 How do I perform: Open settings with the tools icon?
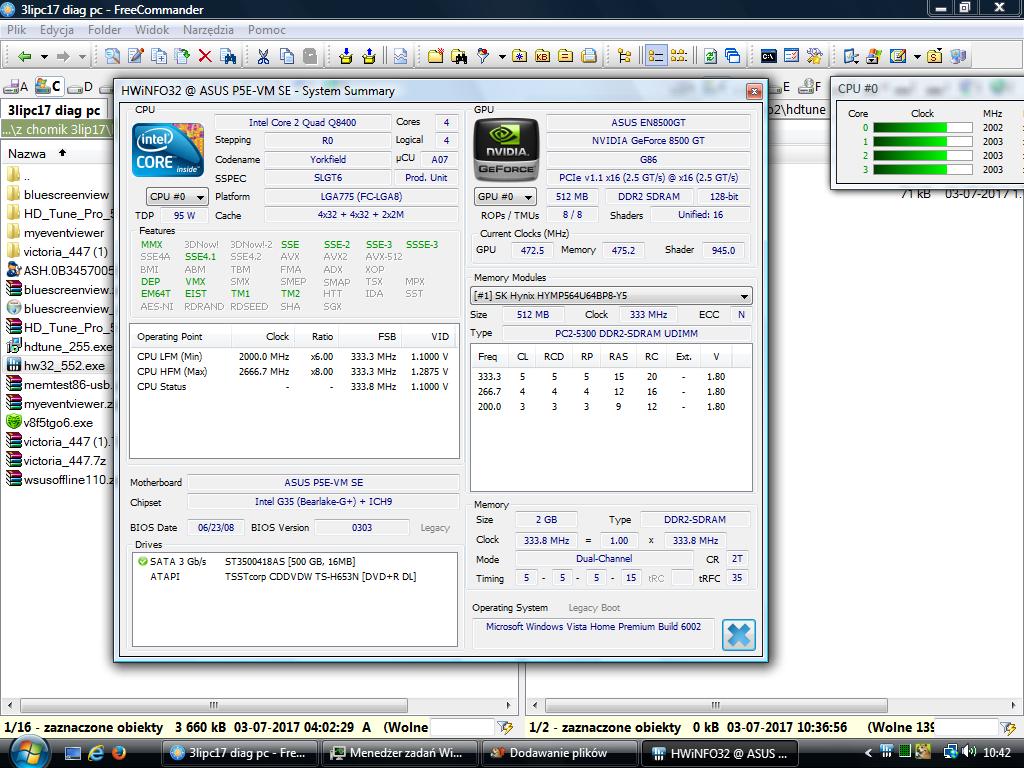pos(814,56)
